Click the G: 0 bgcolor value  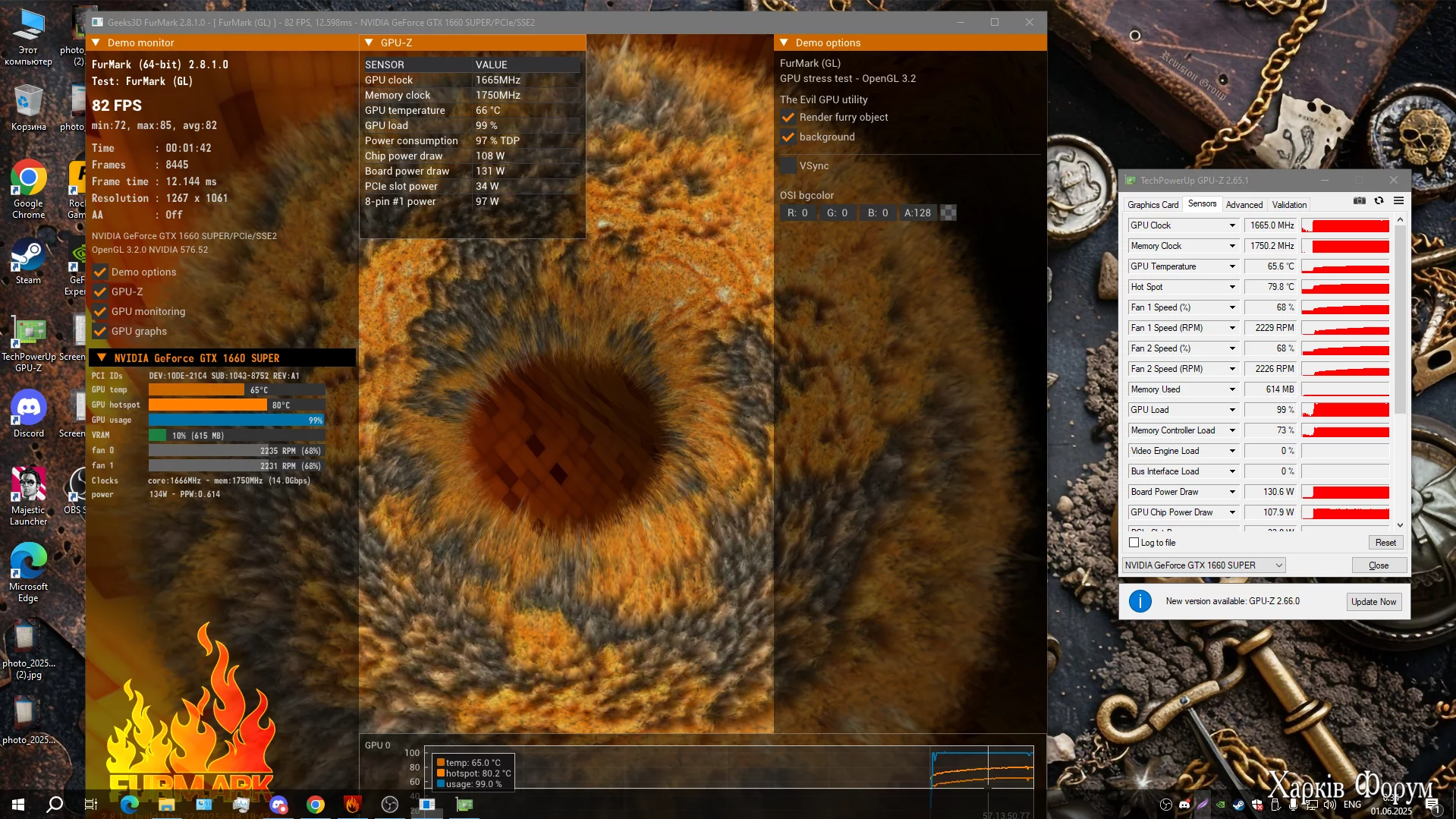[x=837, y=213]
